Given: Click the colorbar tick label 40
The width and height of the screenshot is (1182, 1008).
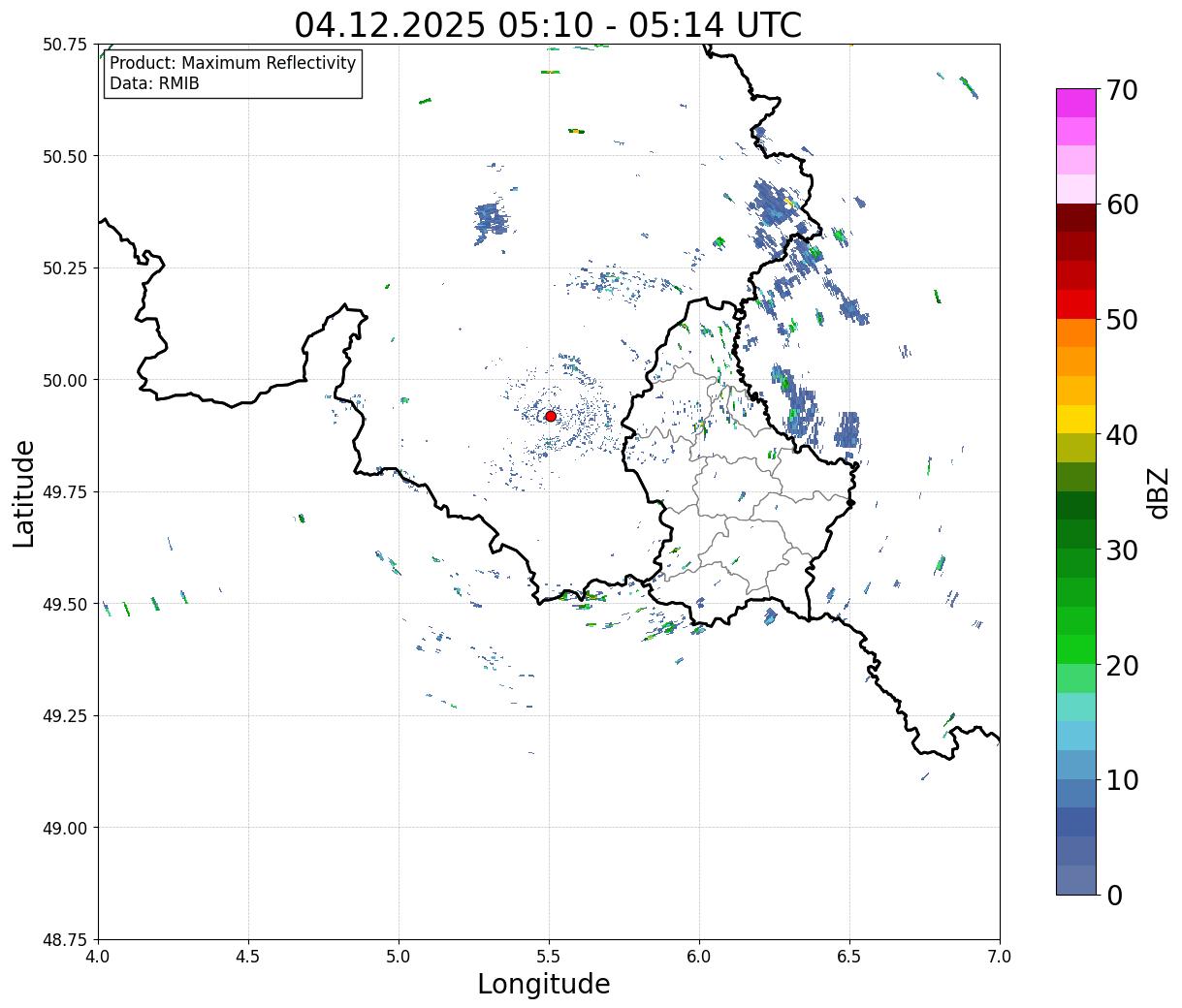Looking at the screenshot, I should 1121,435.
